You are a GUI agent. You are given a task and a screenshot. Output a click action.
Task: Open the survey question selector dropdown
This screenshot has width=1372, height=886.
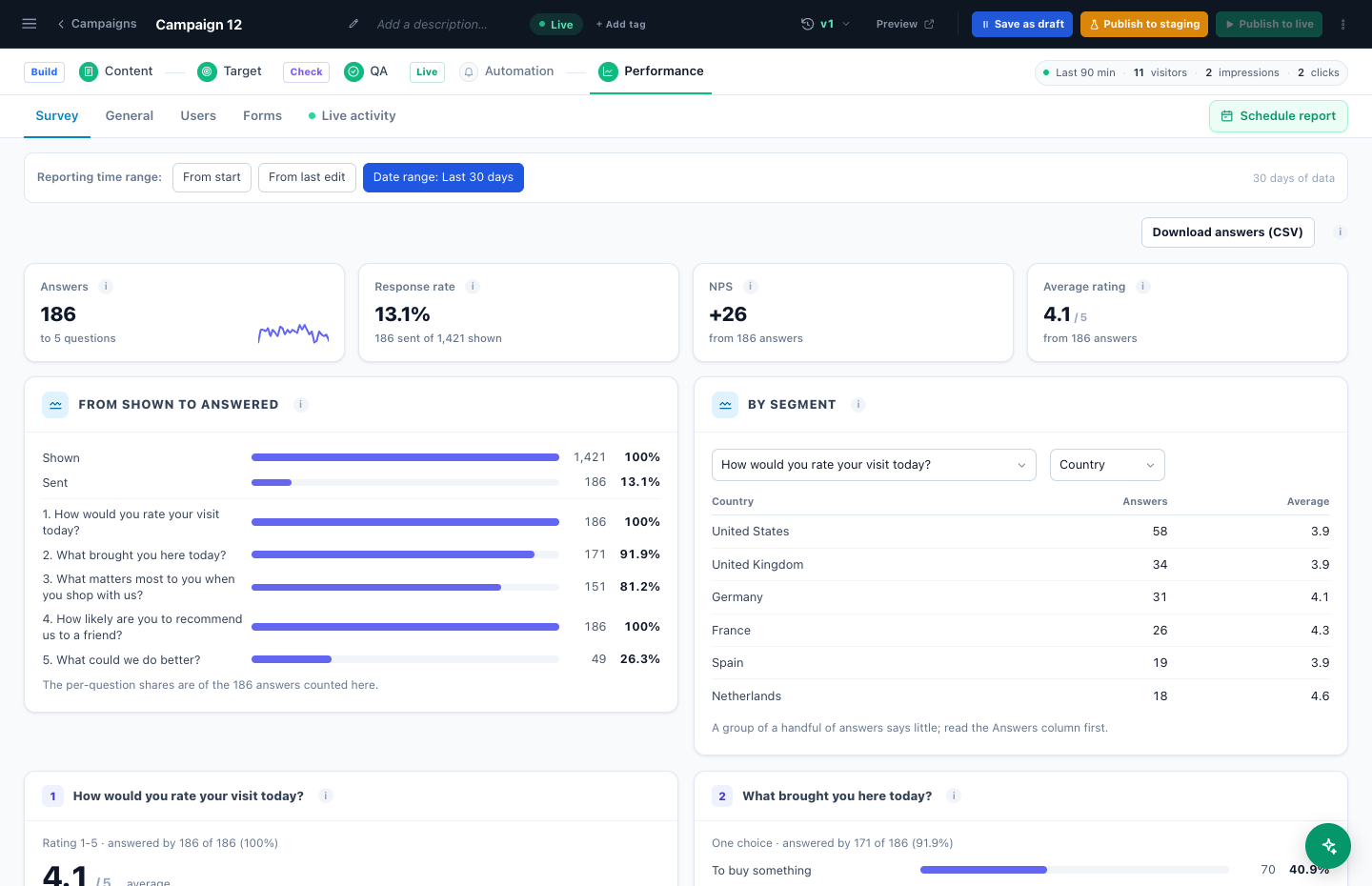click(874, 465)
